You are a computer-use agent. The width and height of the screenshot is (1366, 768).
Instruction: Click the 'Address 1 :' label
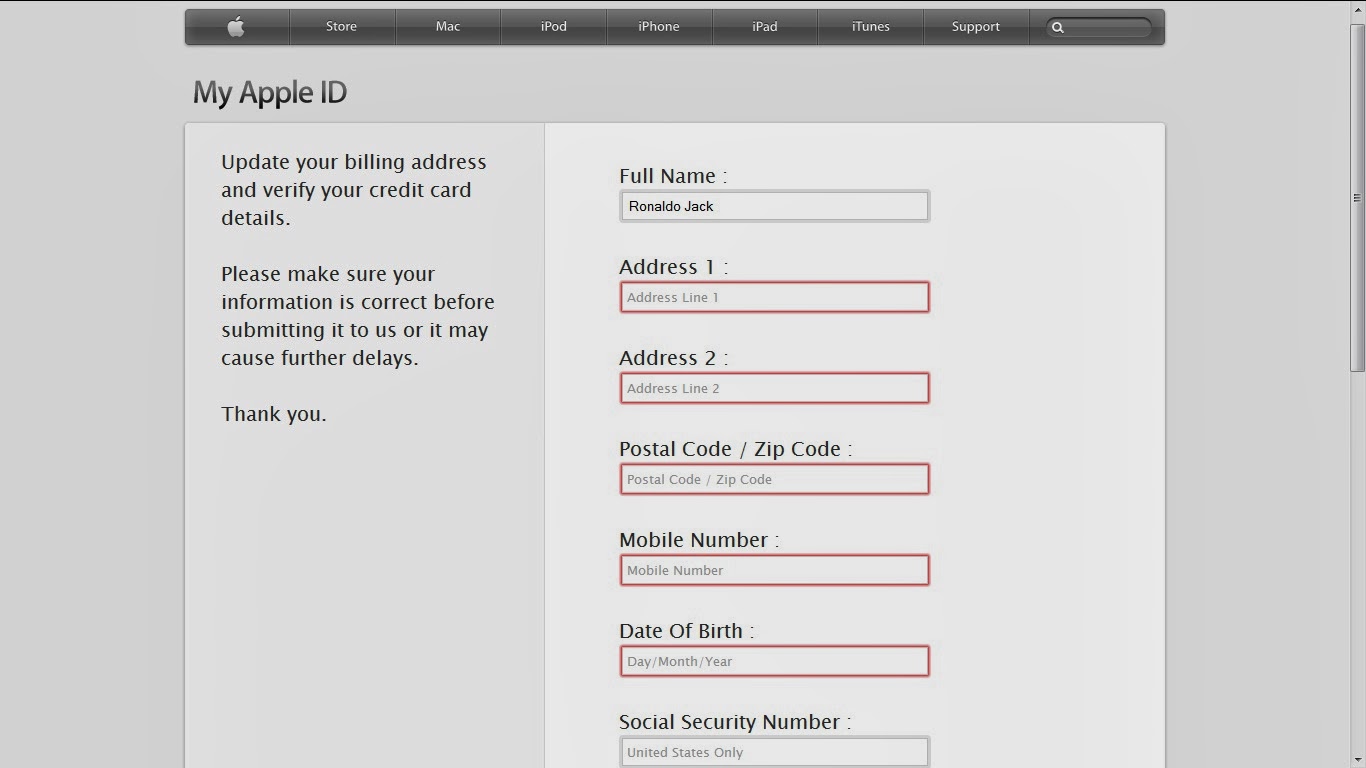click(674, 267)
